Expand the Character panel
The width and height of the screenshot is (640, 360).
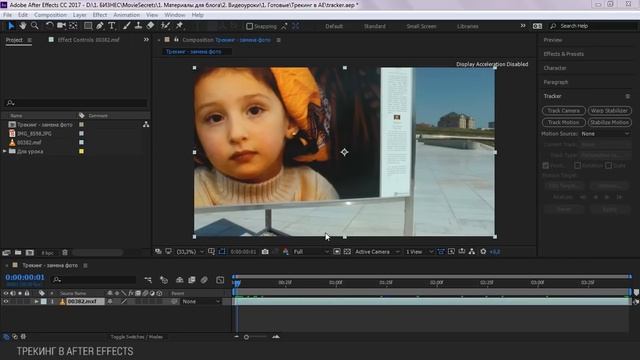(x=555, y=68)
